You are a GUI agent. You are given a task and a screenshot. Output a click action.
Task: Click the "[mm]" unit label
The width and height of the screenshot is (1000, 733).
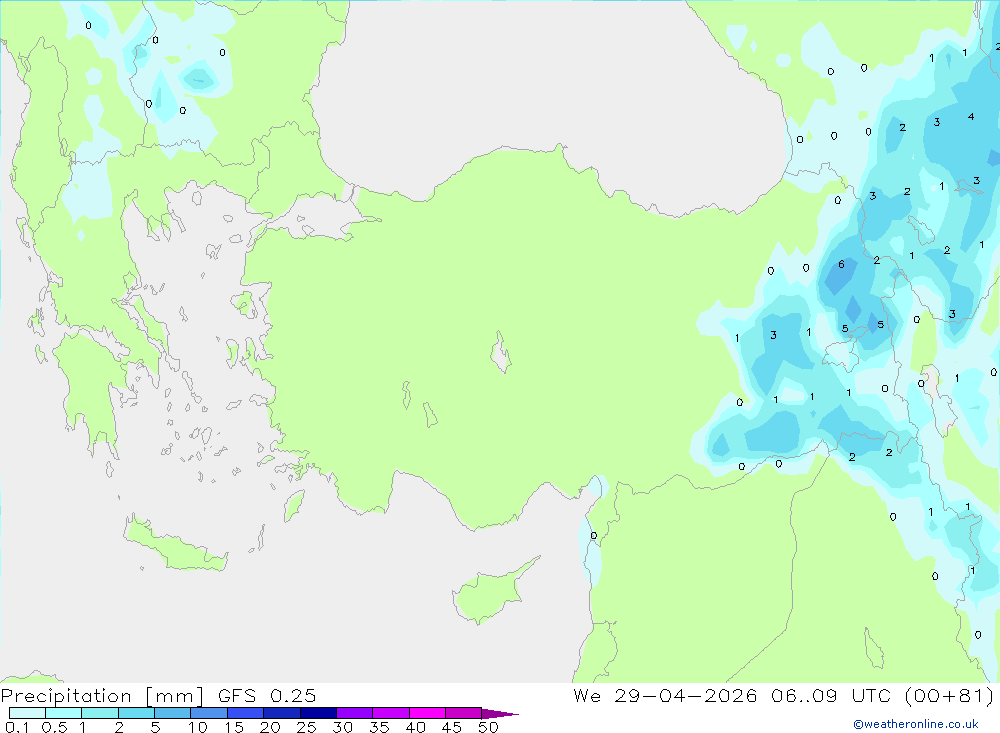pos(175,696)
